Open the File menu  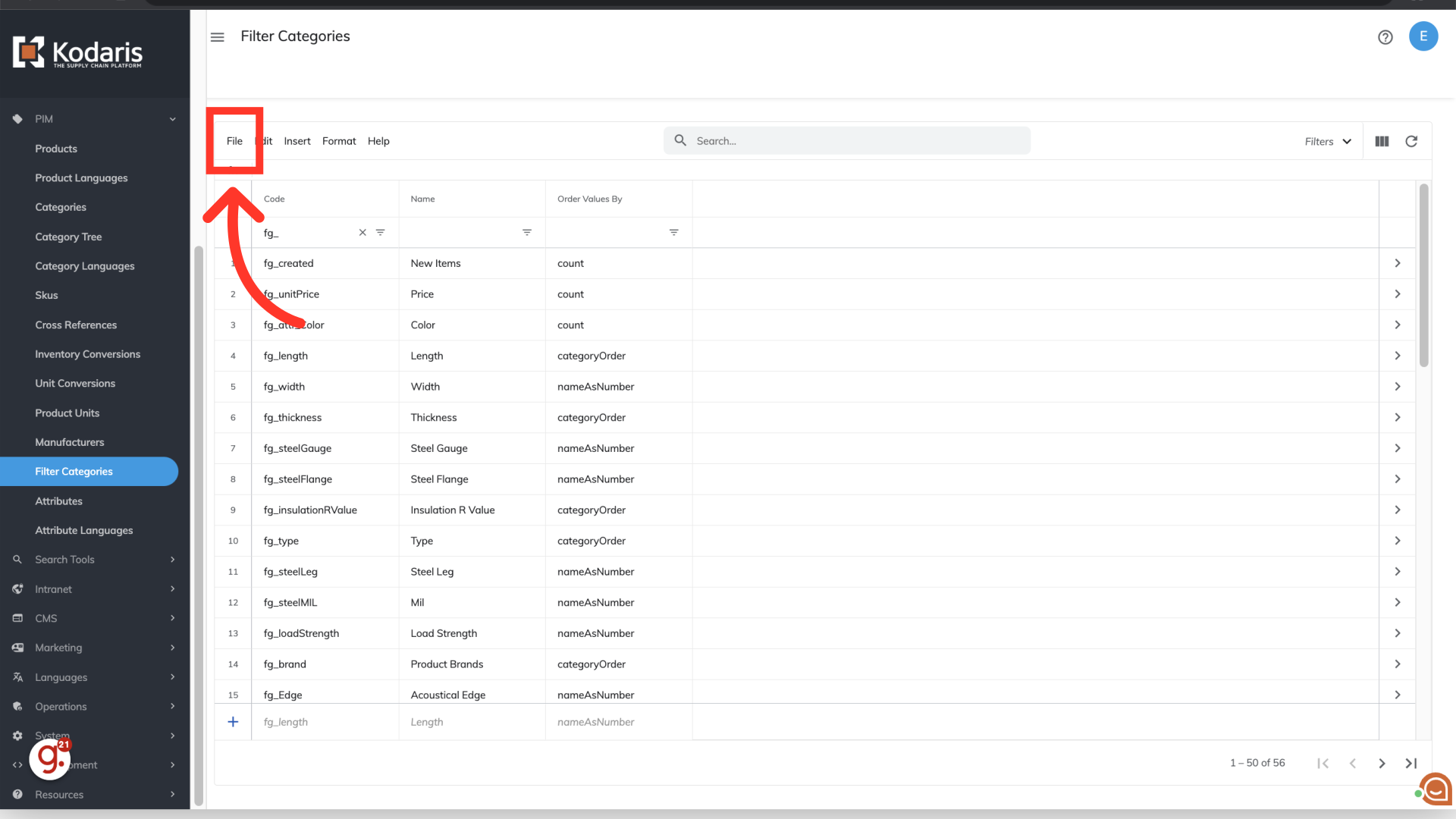click(x=234, y=141)
